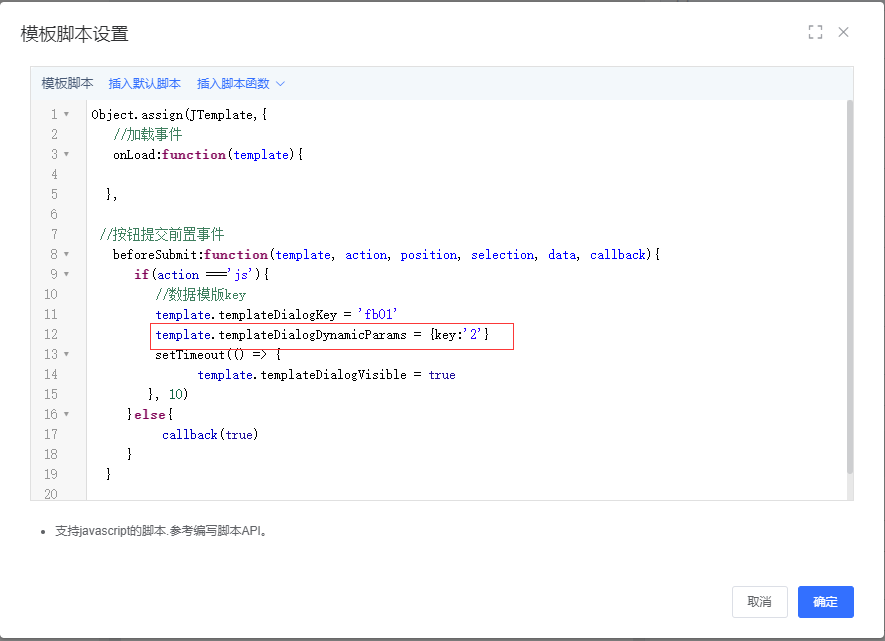Click the //按钮提交前置事件 comment line

pyautogui.click(x=162, y=235)
